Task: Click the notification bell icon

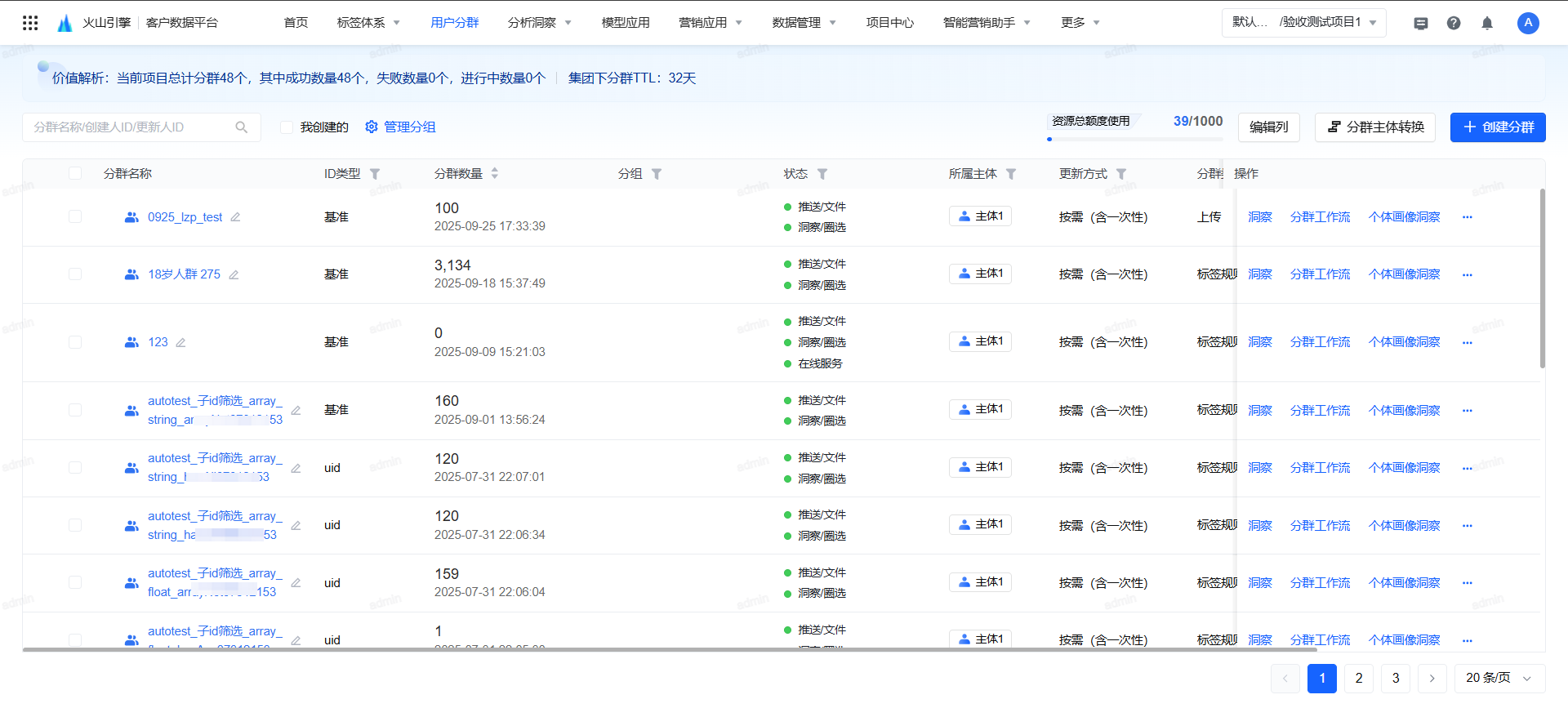Action: coord(1487,23)
